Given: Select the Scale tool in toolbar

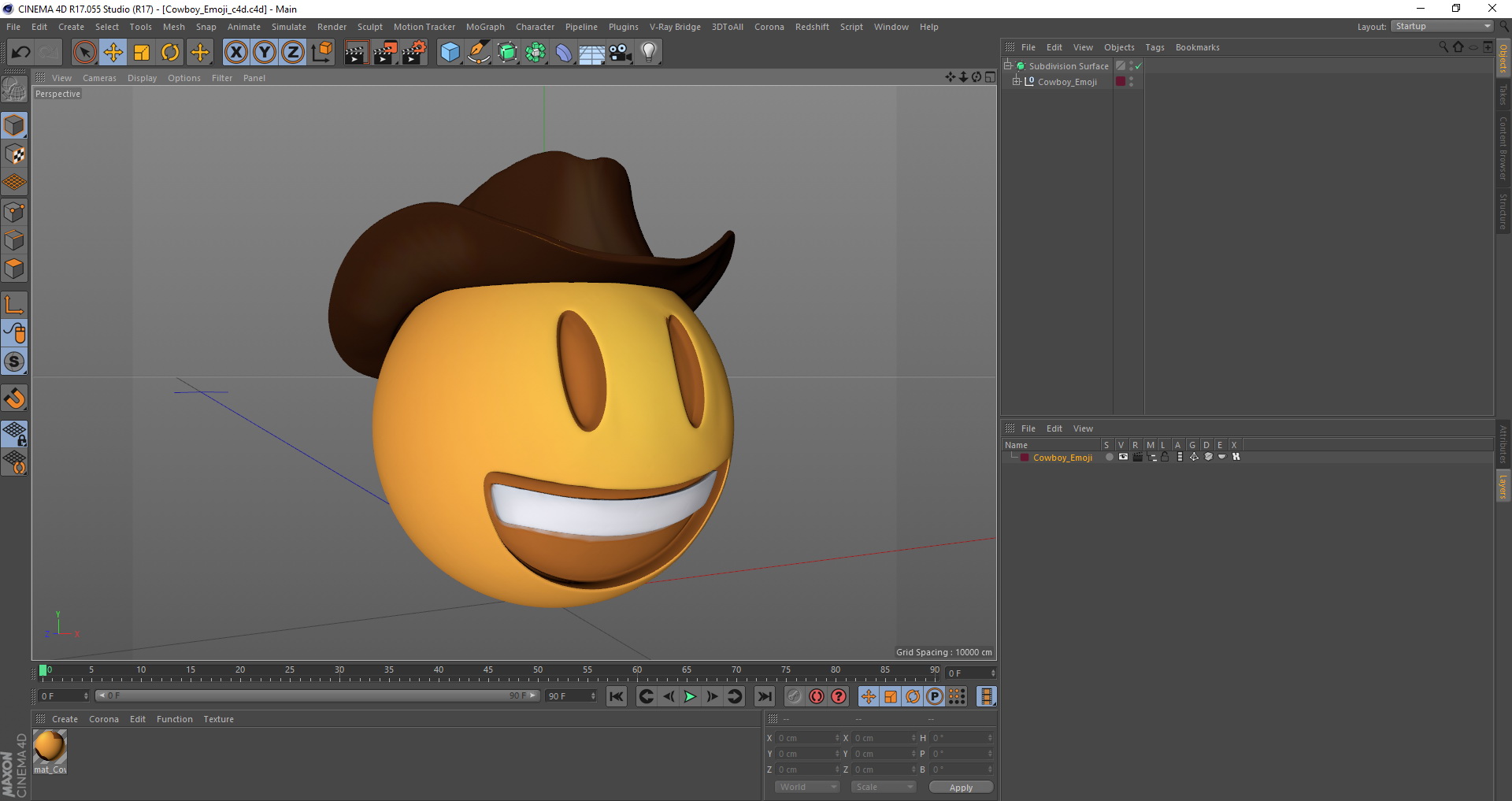Looking at the screenshot, I should click(x=142, y=53).
